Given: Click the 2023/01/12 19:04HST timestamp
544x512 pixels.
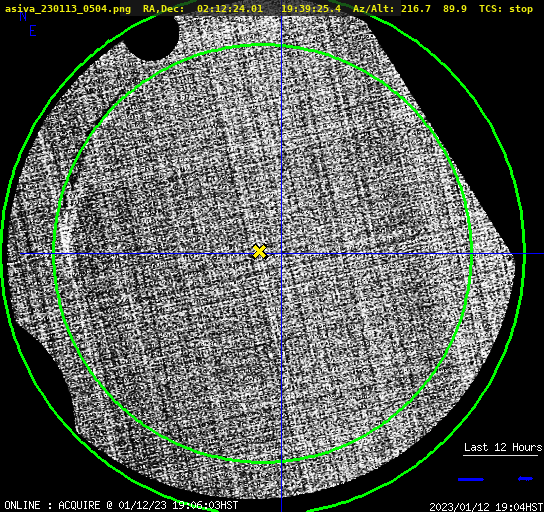Looking at the screenshot, I should tap(486, 507).
